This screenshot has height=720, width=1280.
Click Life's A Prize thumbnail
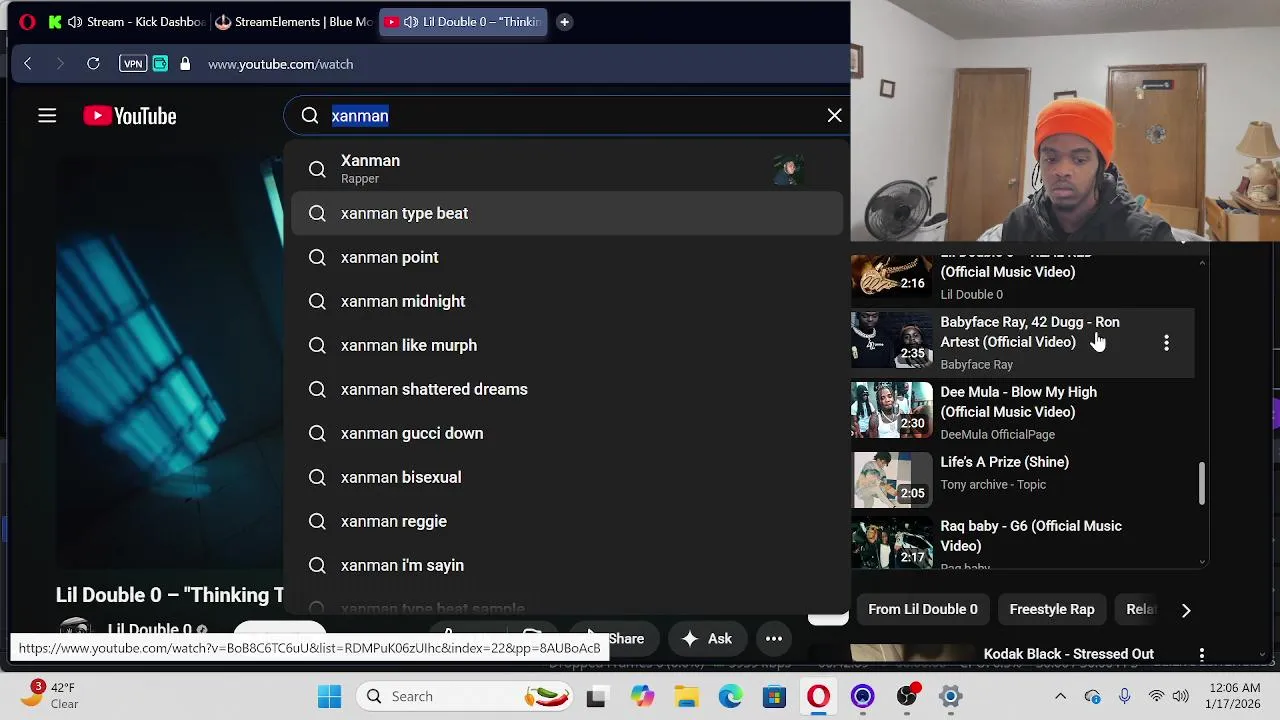(x=891, y=479)
